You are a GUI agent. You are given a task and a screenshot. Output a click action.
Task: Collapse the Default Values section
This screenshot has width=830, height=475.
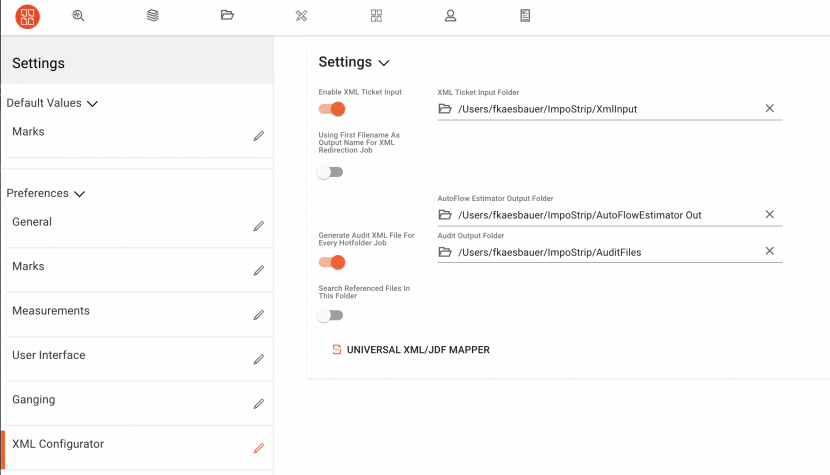[93, 103]
